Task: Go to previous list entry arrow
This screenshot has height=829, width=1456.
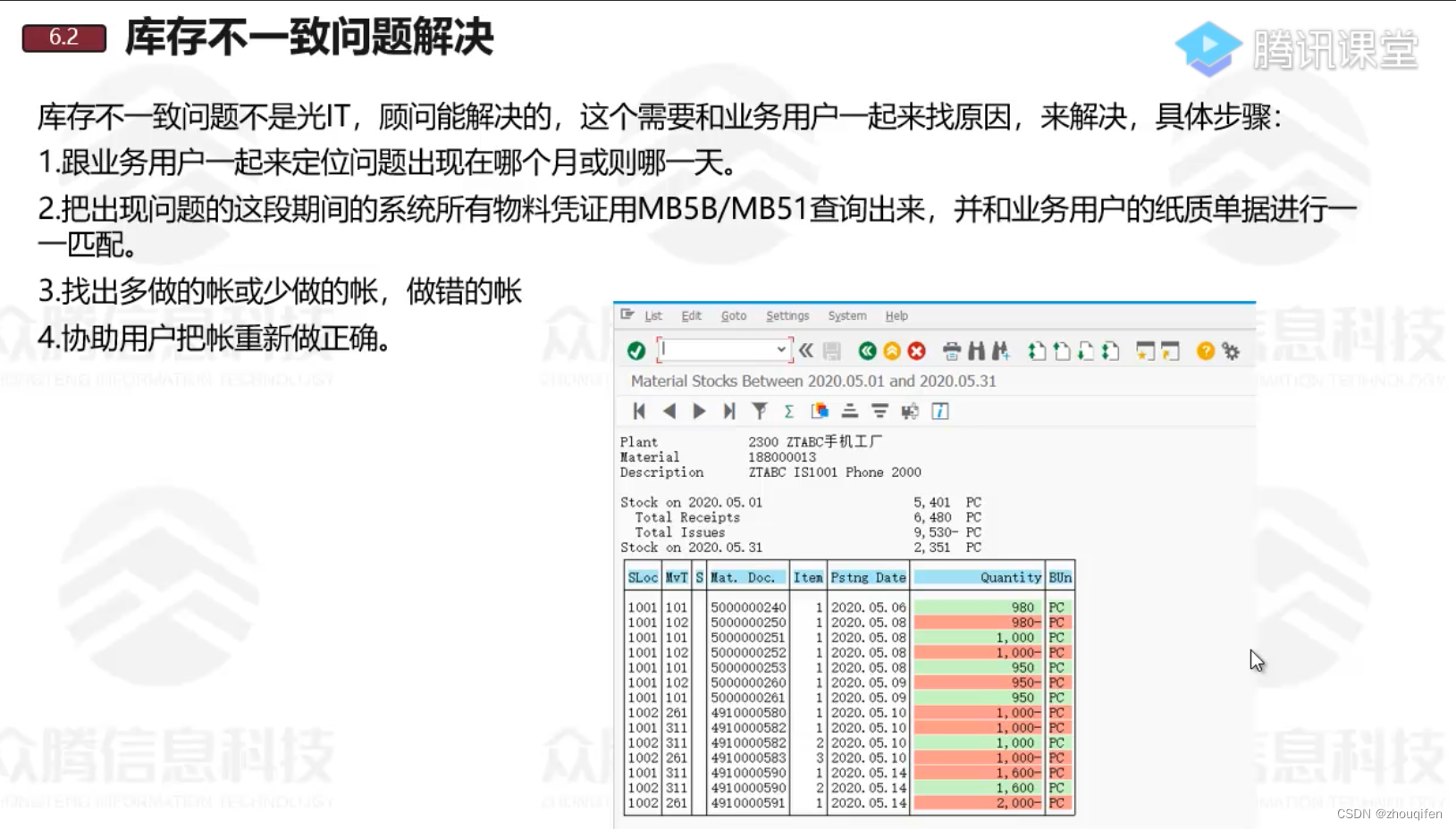Action: [669, 411]
